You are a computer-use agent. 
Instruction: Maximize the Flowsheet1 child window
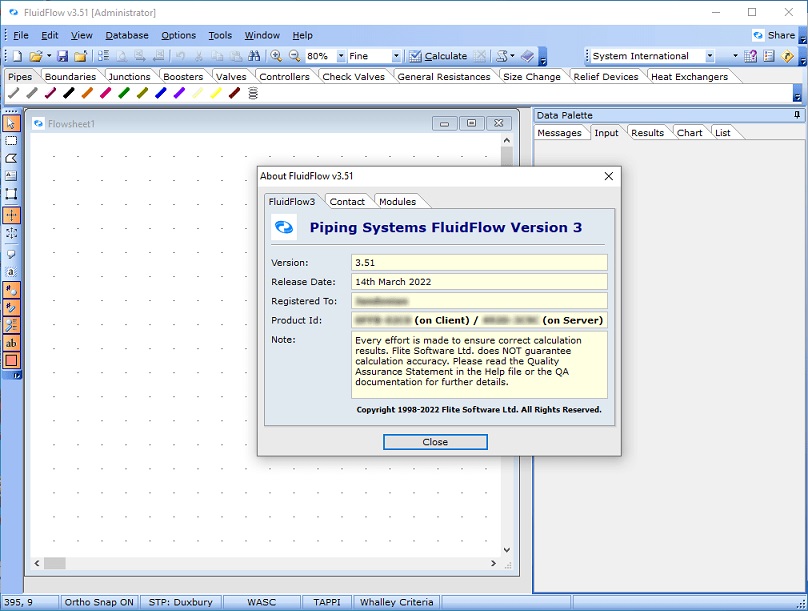coord(471,123)
